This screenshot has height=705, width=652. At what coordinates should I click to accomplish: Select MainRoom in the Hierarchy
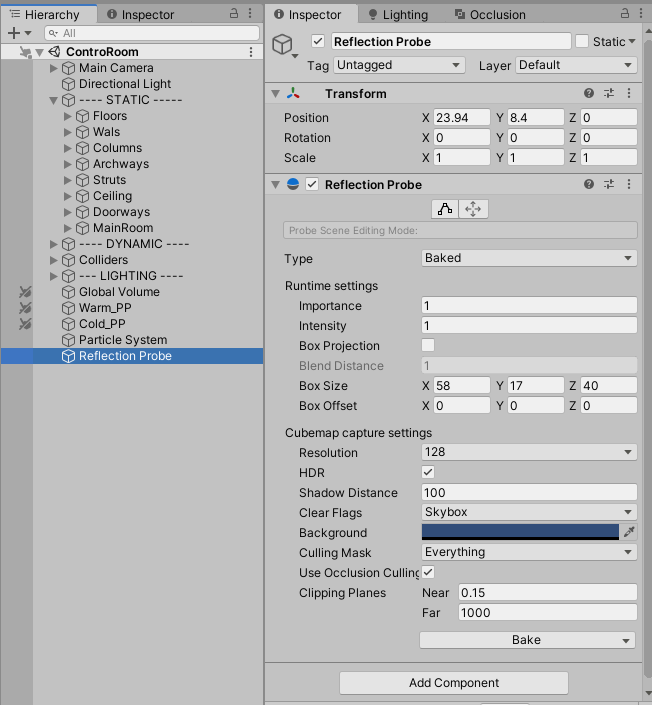pyautogui.click(x=123, y=228)
